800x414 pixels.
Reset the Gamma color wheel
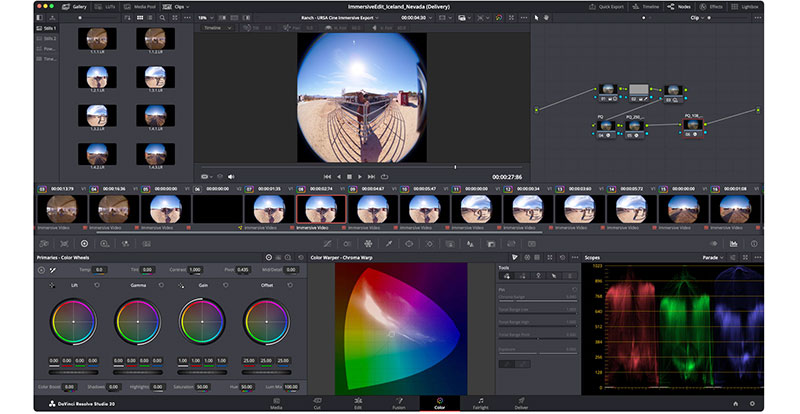[161, 285]
